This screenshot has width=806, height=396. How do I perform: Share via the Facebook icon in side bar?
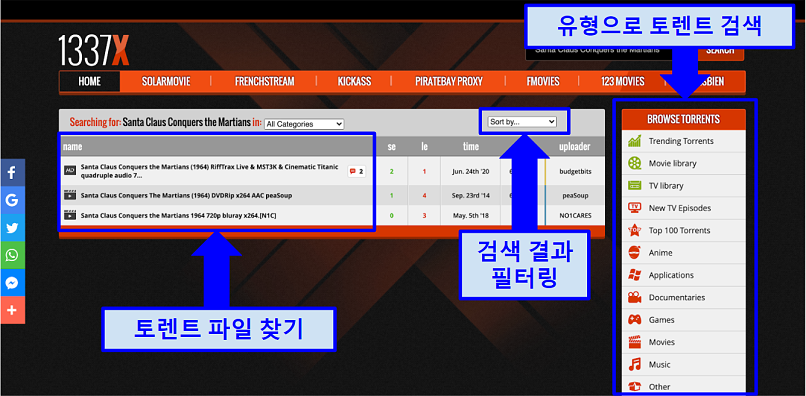point(12,172)
